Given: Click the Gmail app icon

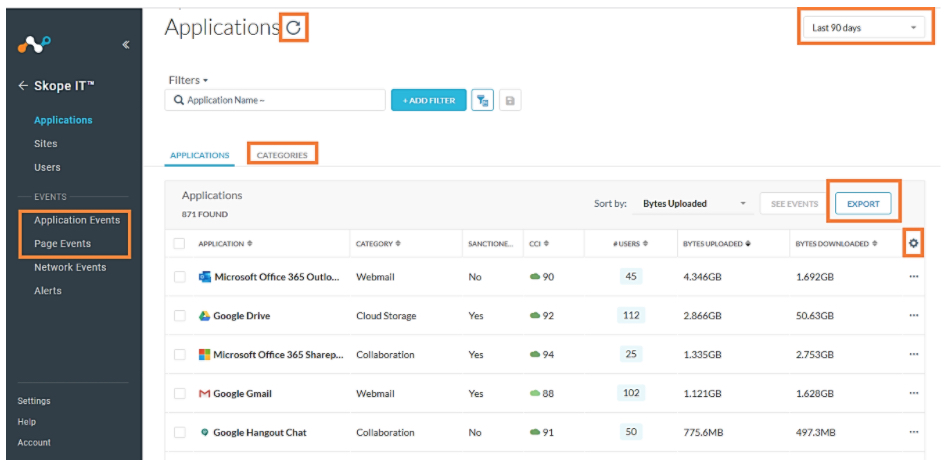Looking at the screenshot, I should [205, 394].
